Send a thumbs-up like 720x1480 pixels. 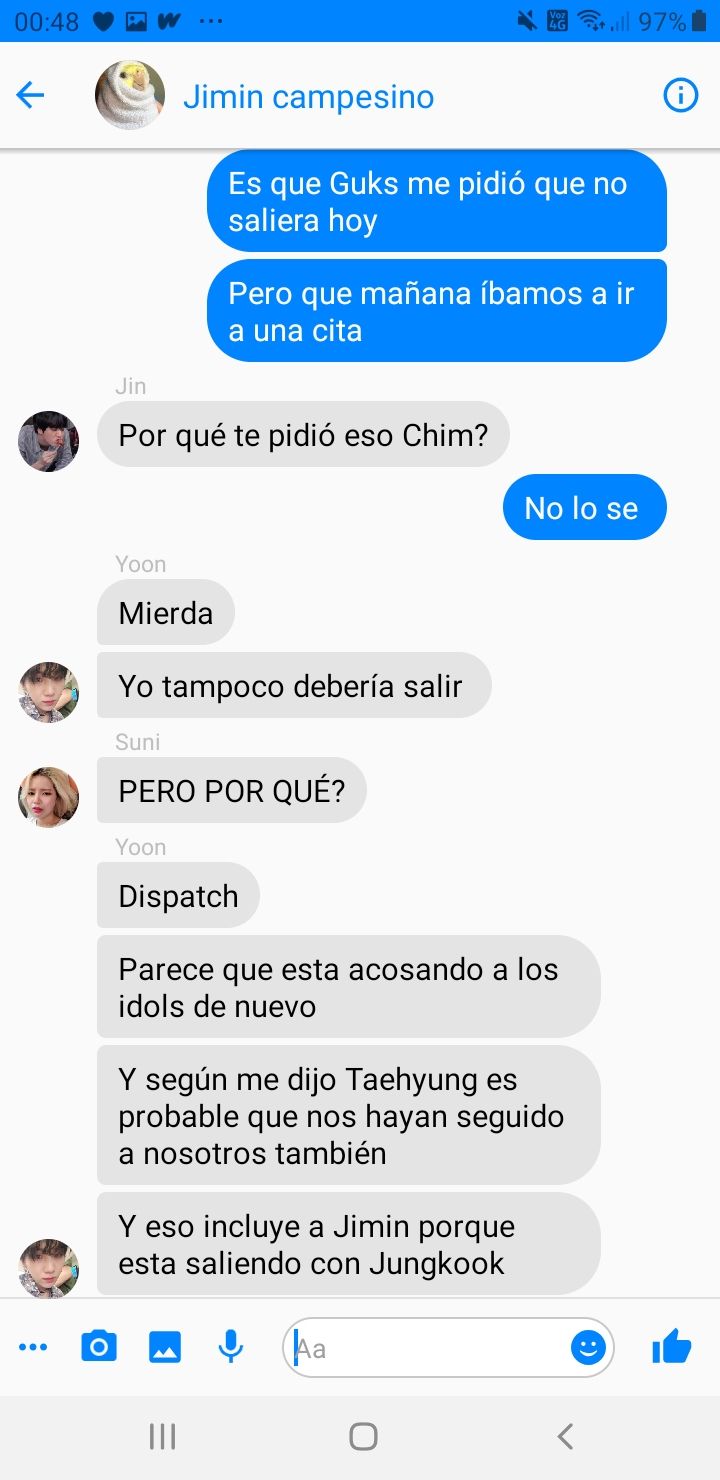(672, 1347)
